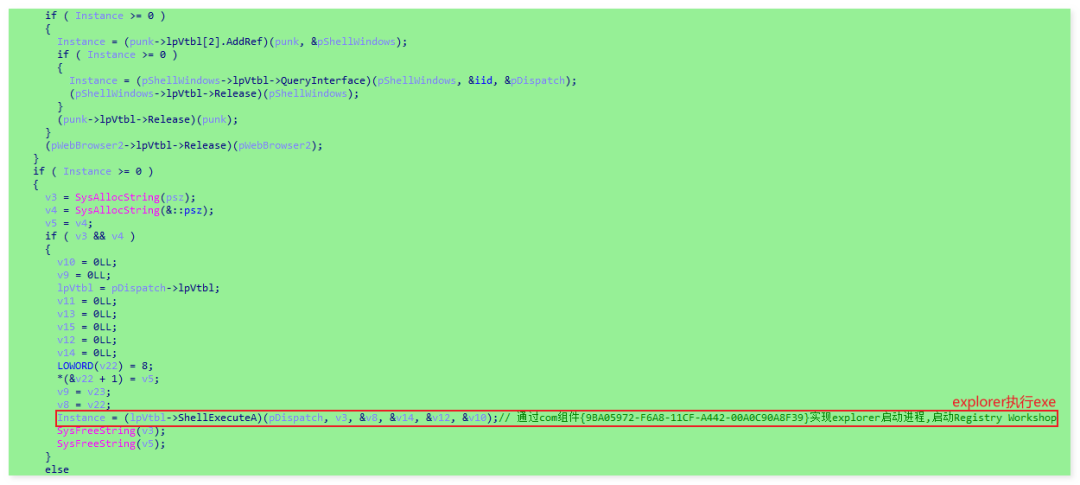Image resolution: width=1080 pixels, height=485 pixels.
Task: Select the line 'SysFreeString(v3);'
Action: (111, 431)
